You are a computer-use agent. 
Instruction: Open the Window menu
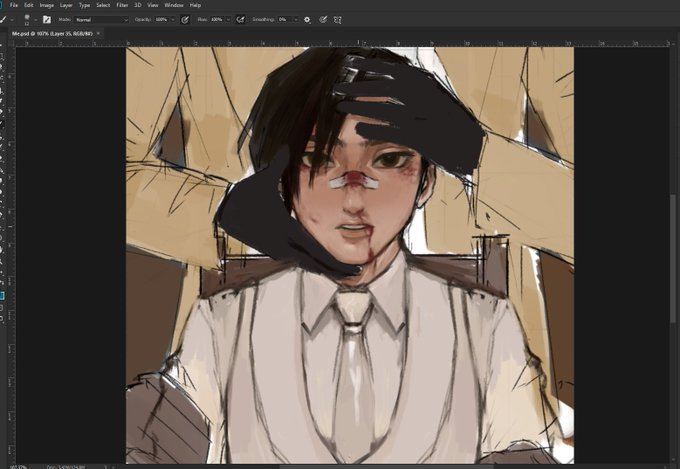[173, 5]
